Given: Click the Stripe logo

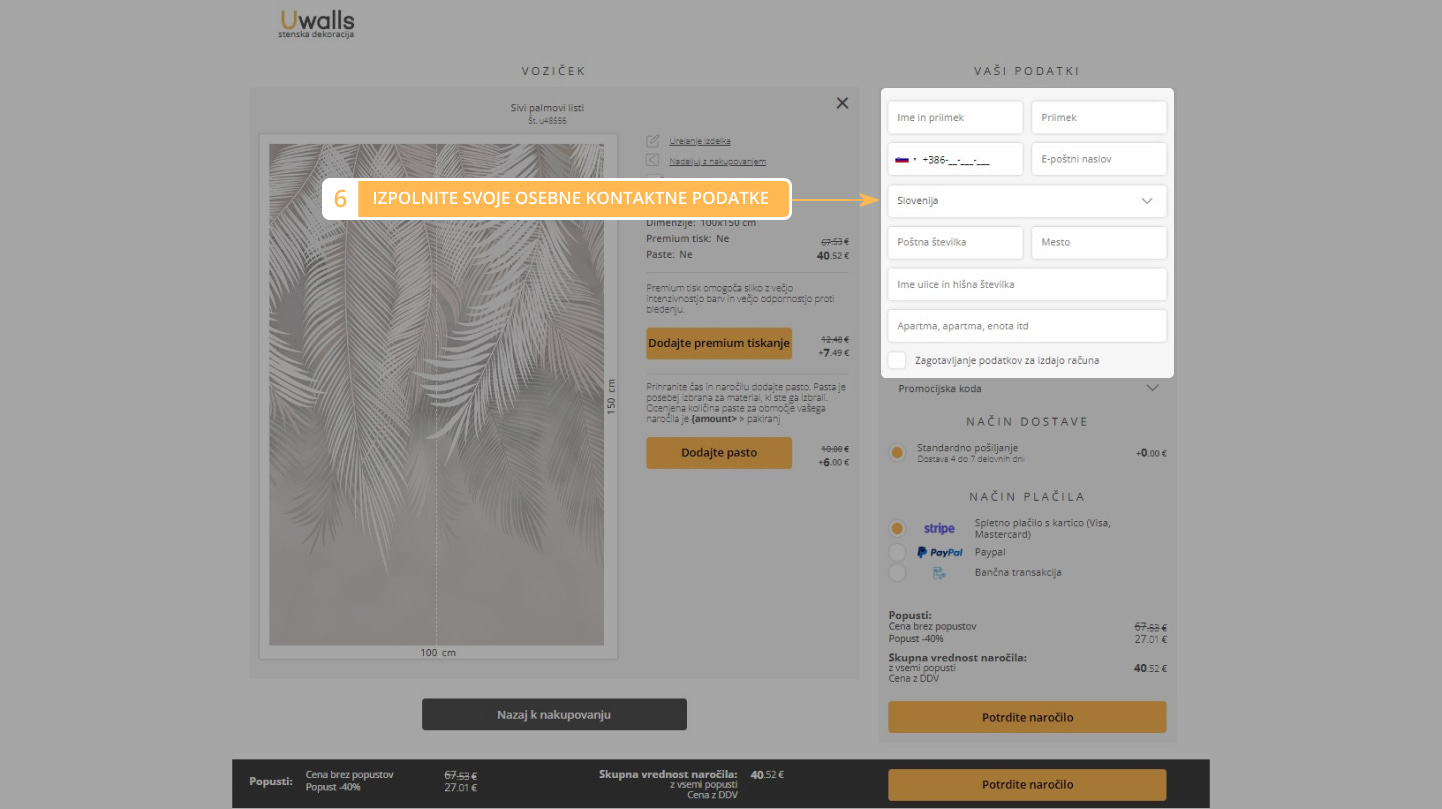Looking at the screenshot, I should [x=939, y=528].
